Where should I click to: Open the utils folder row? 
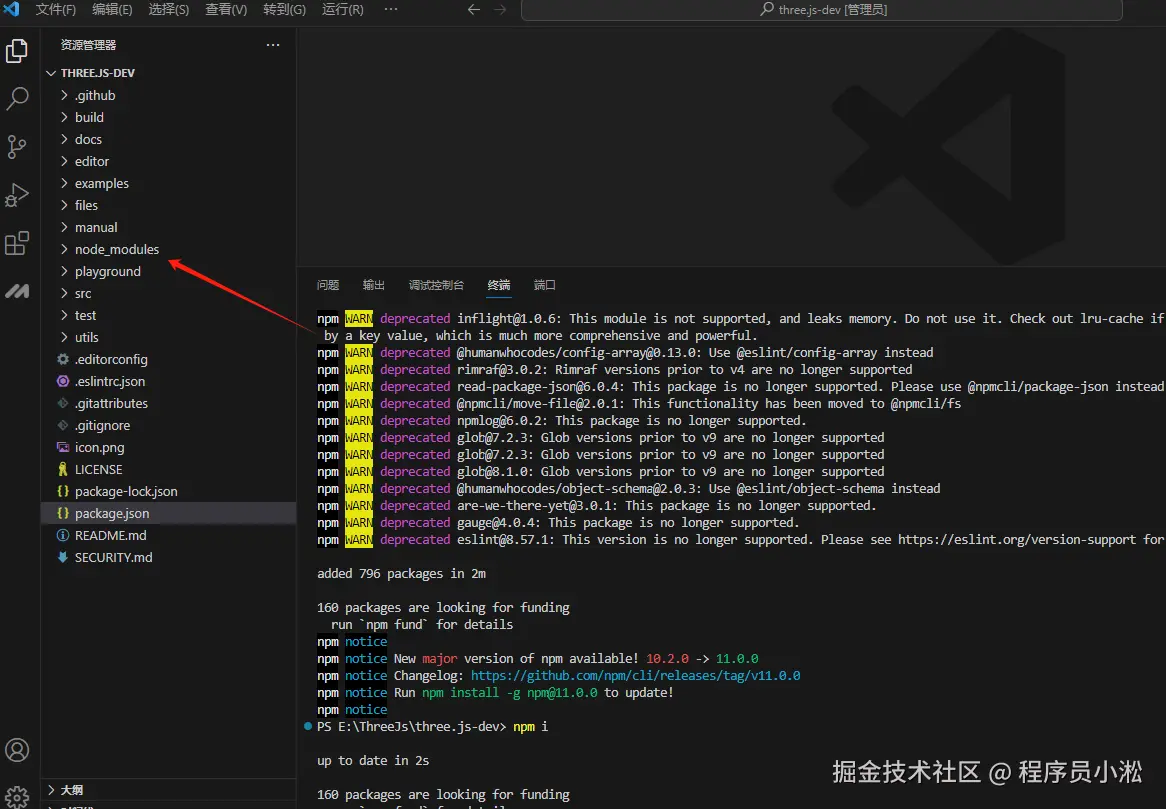coord(169,338)
